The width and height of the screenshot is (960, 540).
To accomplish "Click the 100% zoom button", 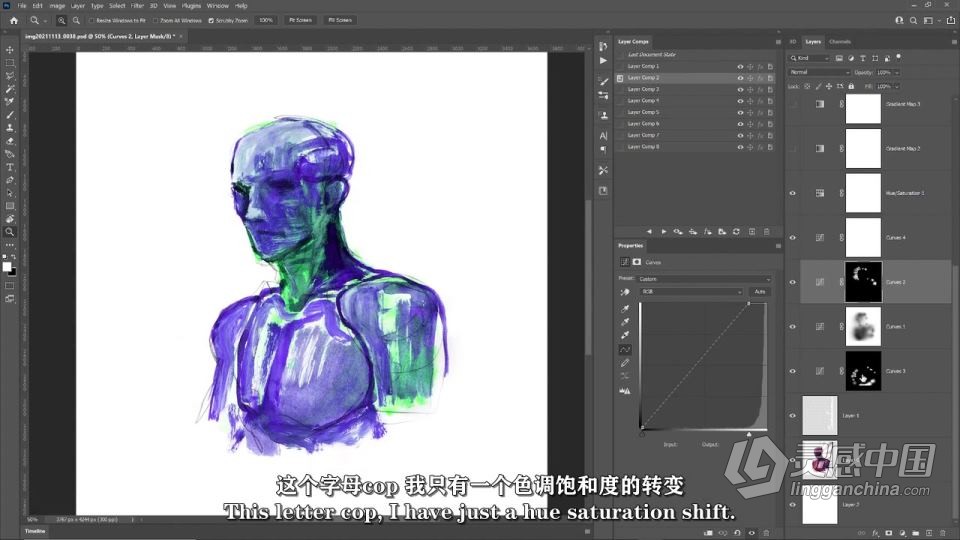I will (x=265, y=20).
